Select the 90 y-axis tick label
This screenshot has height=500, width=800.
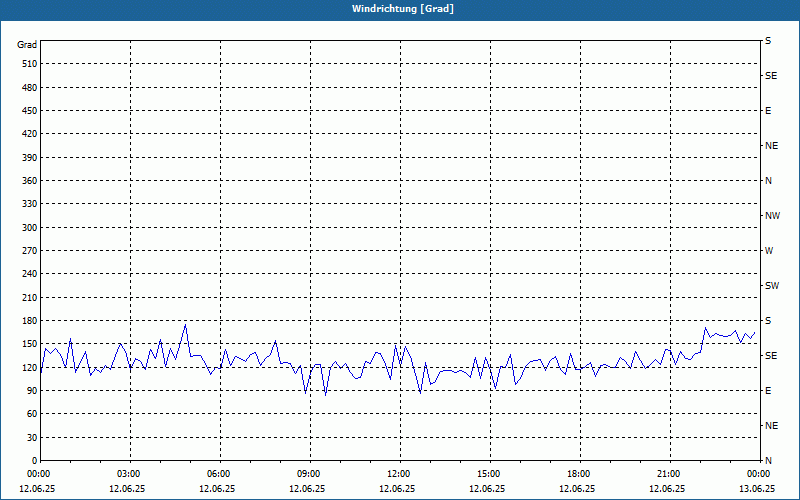click(32, 391)
